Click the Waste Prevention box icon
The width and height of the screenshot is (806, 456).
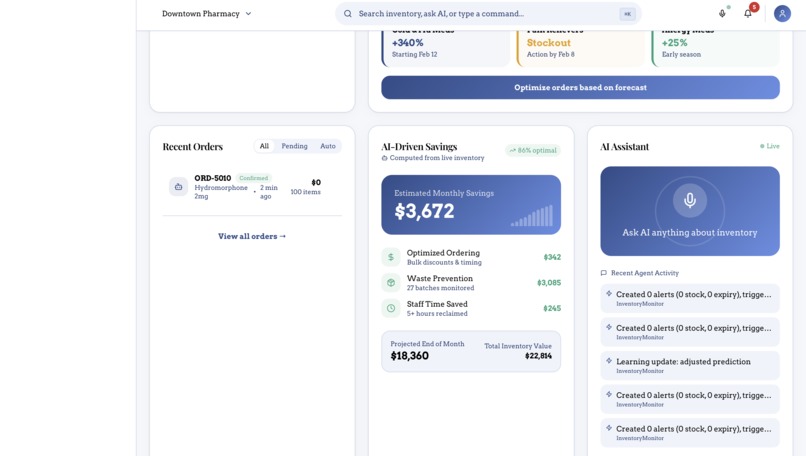391,282
